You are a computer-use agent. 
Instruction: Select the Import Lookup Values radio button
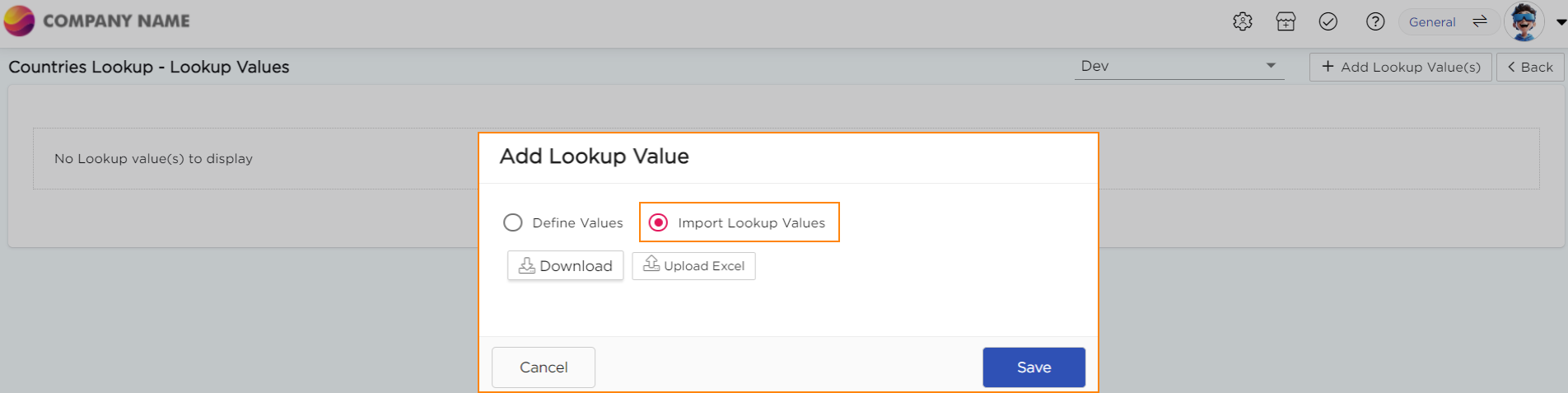659,222
